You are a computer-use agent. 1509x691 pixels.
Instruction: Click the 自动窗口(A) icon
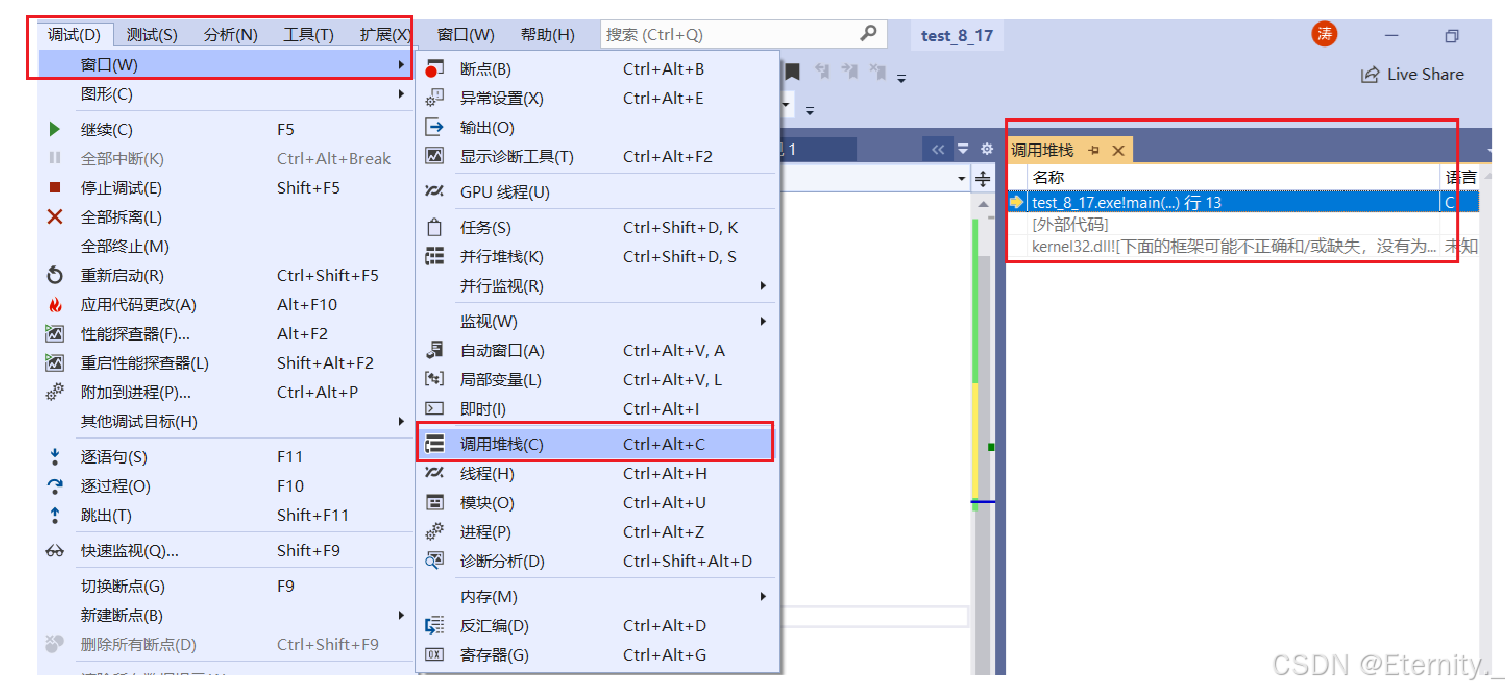pyautogui.click(x=434, y=350)
